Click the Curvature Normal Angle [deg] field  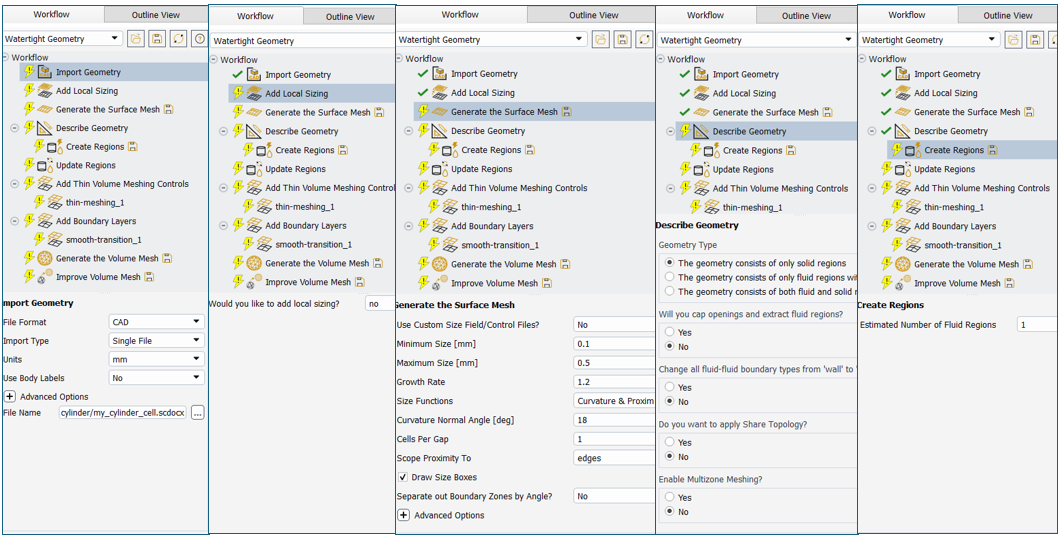pyautogui.click(x=614, y=420)
